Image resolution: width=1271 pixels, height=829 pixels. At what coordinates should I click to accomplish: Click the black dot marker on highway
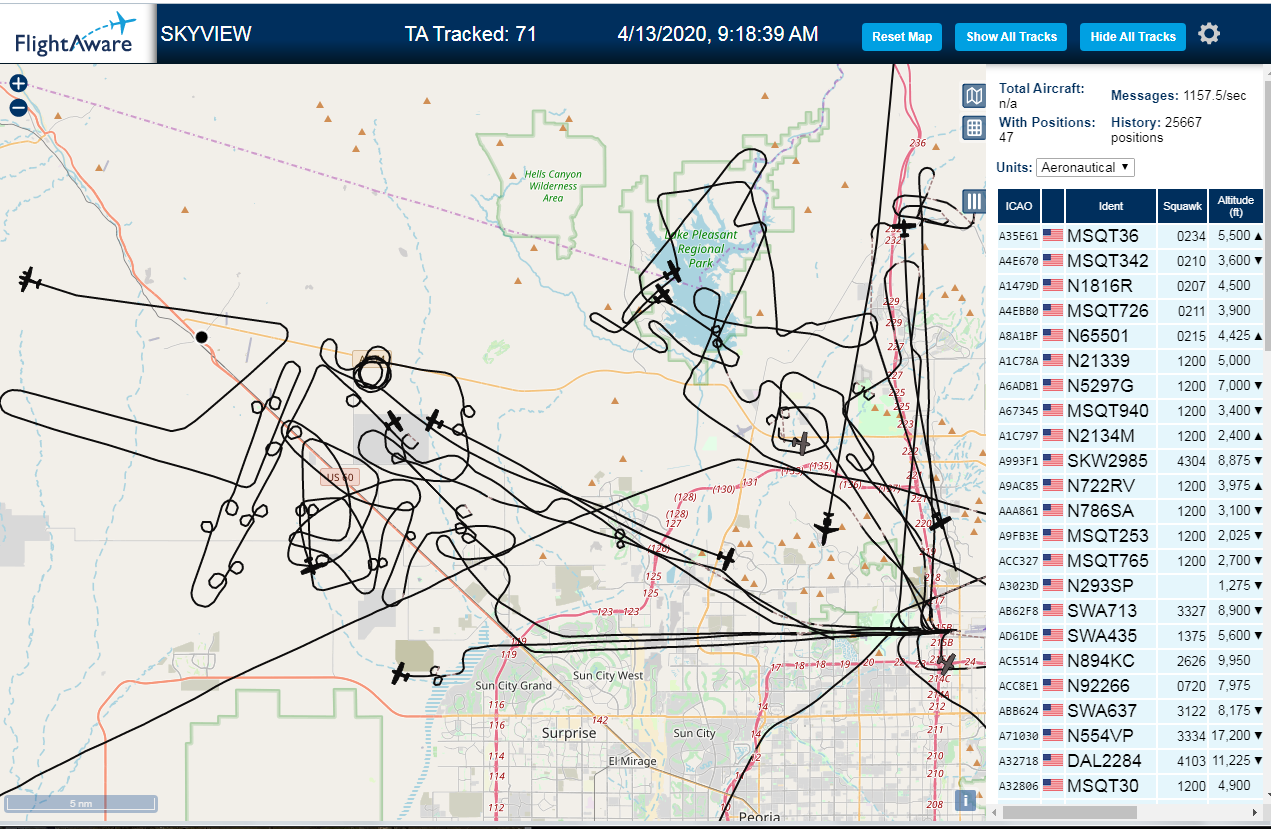(201, 337)
